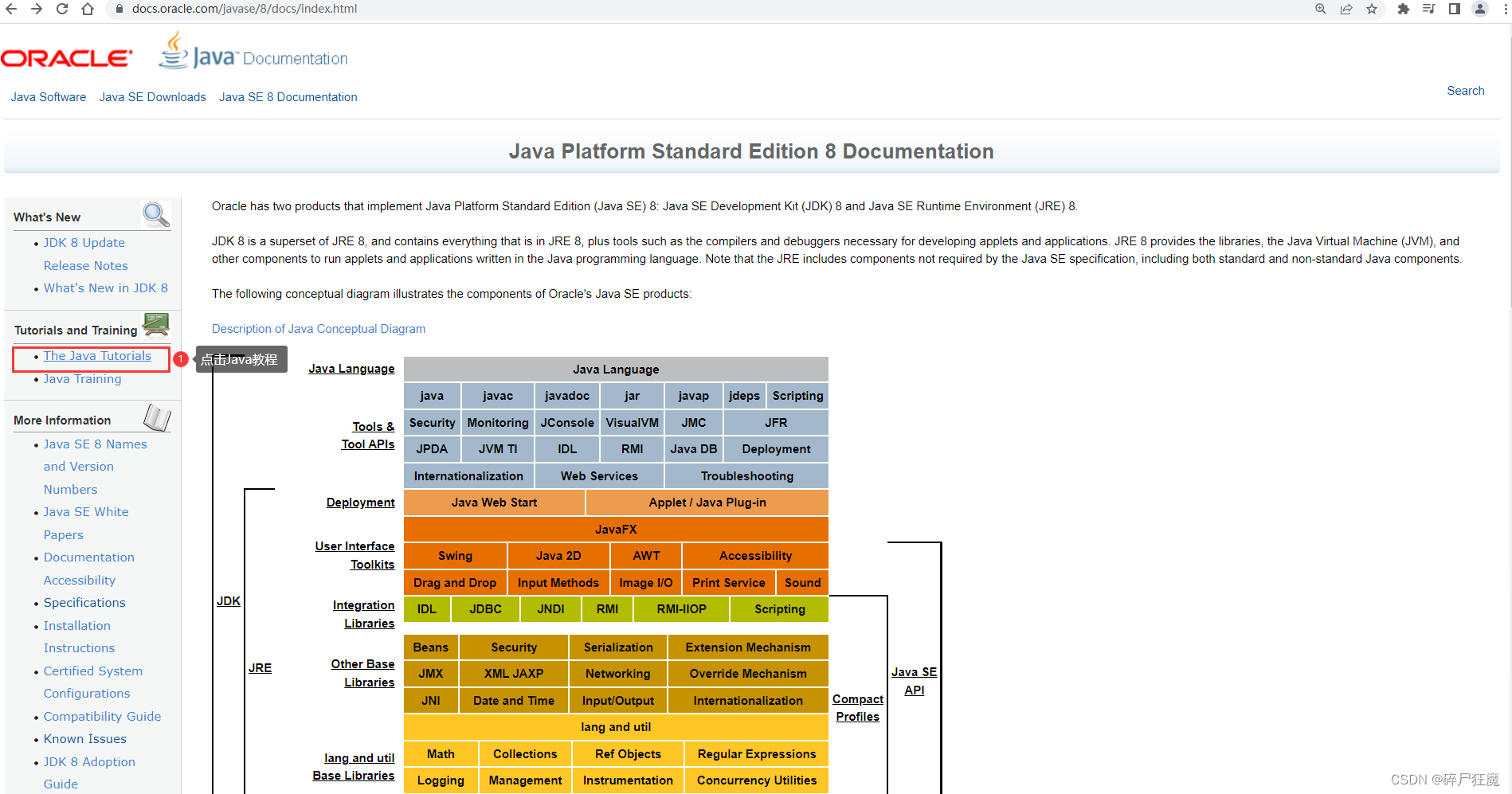Select the Print Service cell
The image size is (1512, 794).
pos(729,583)
